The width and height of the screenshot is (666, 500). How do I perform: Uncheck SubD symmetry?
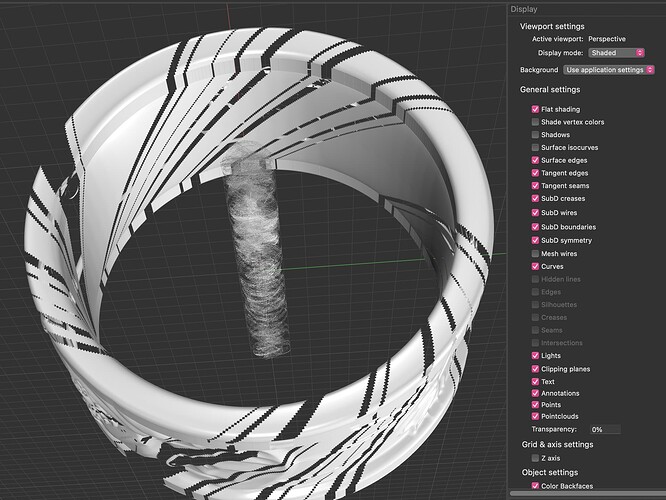535,240
